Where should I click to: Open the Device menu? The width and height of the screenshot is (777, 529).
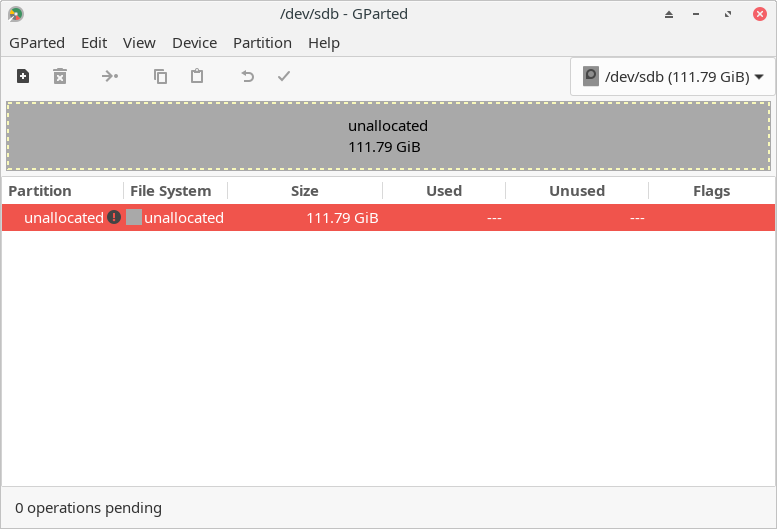point(194,43)
